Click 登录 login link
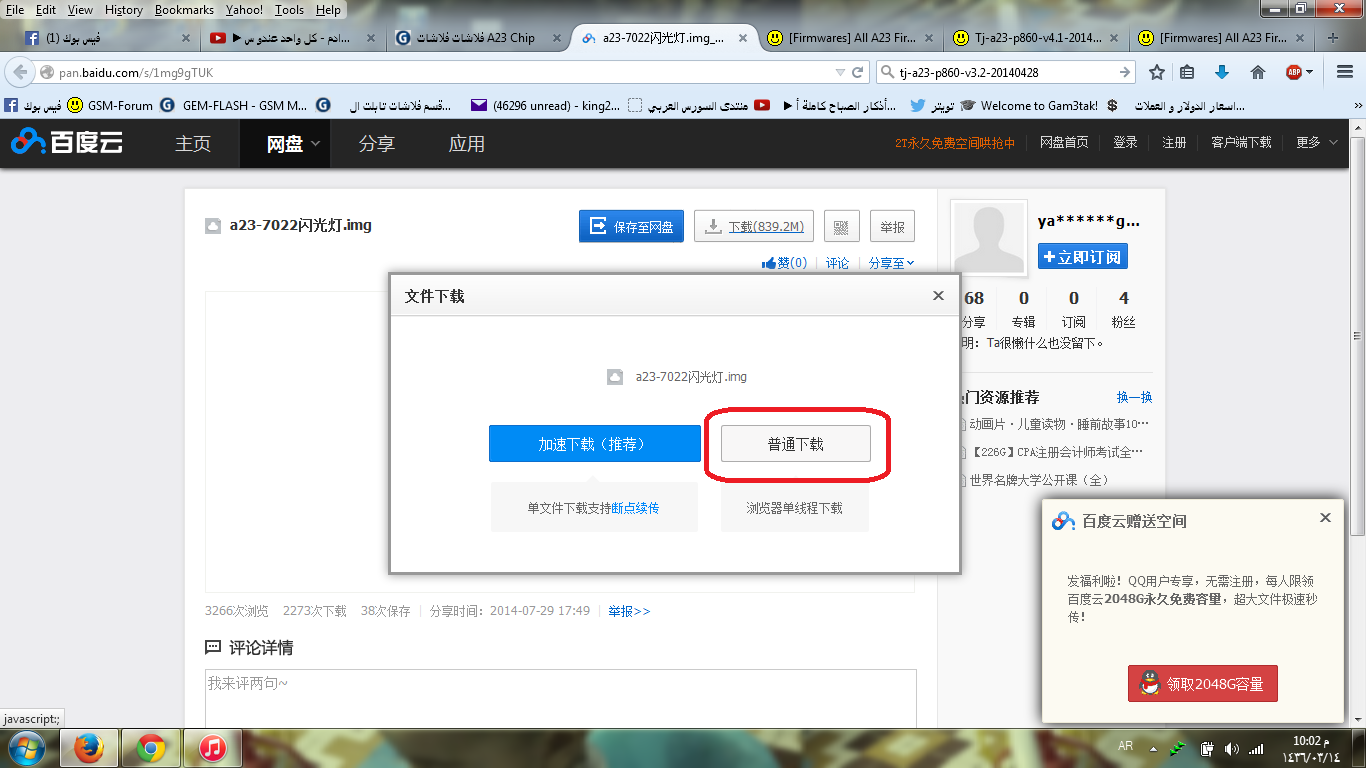The width and height of the screenshot is (1366, 768). coord(1125,143)
